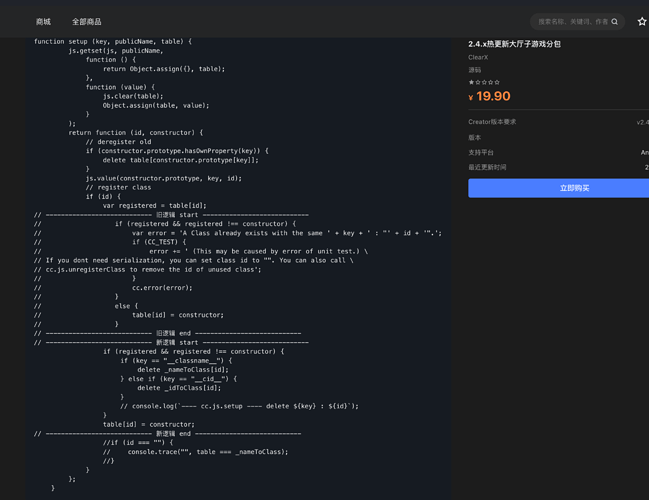649x500 pixels.
Task: Click the code preview screenshot
Action: click(x=240, y=265)
